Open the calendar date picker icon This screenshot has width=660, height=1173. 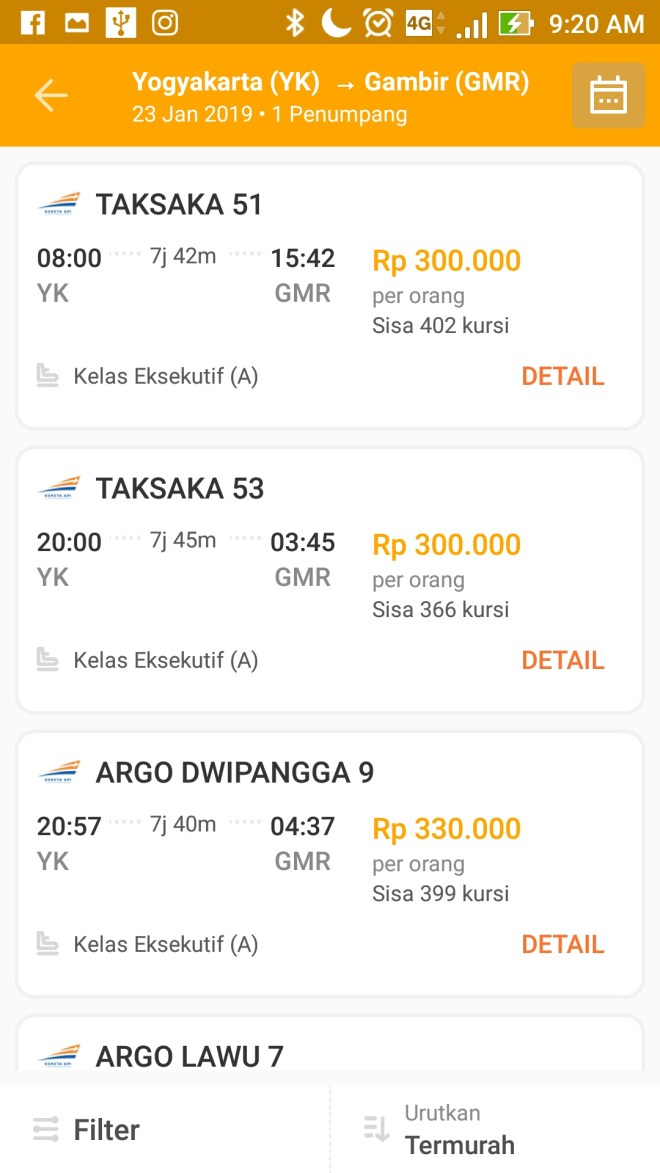pos(608,96)
